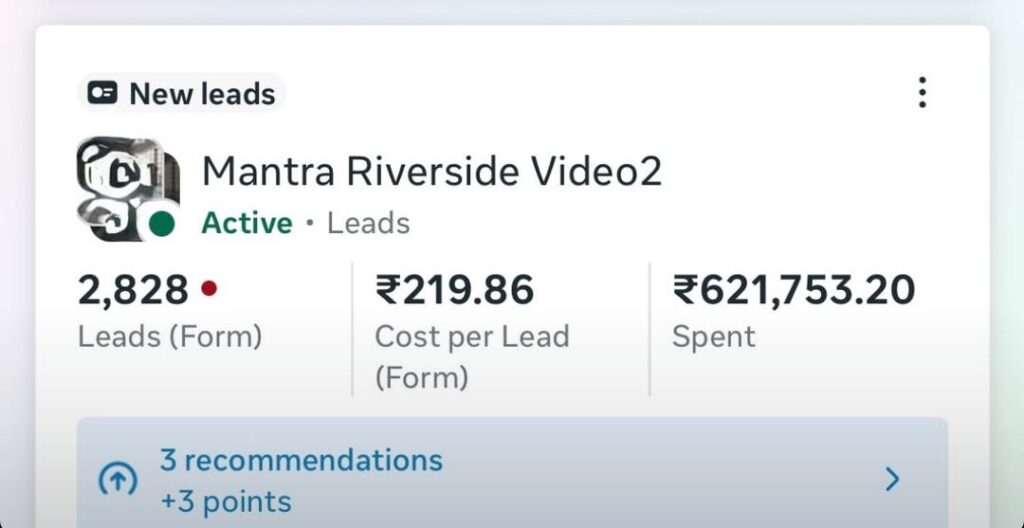Click the gray "Leads" objective text
This screenshot has height=528, width=1024.
tap(368, 222)
